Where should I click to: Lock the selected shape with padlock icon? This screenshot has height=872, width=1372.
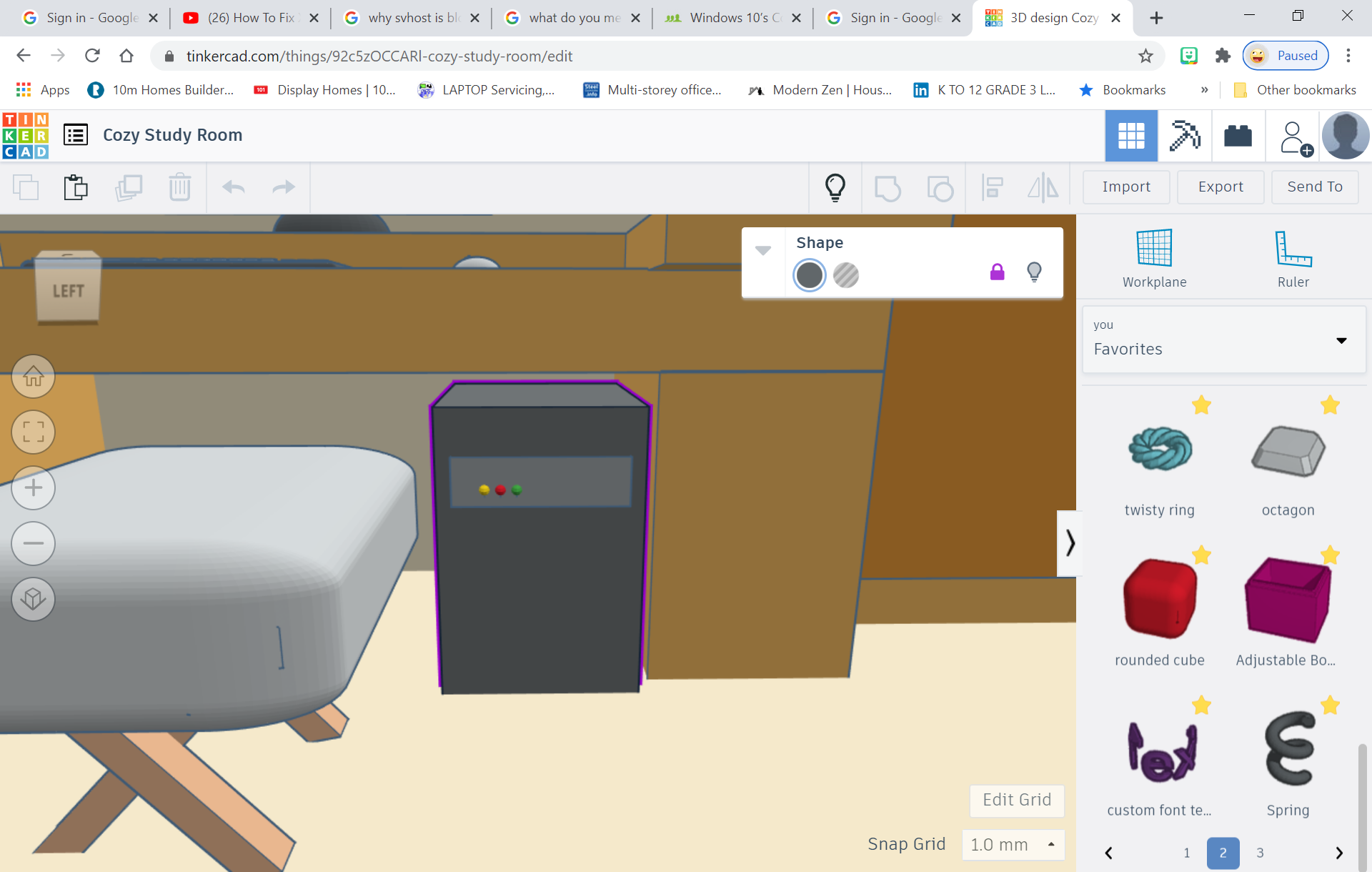(998, 272)
